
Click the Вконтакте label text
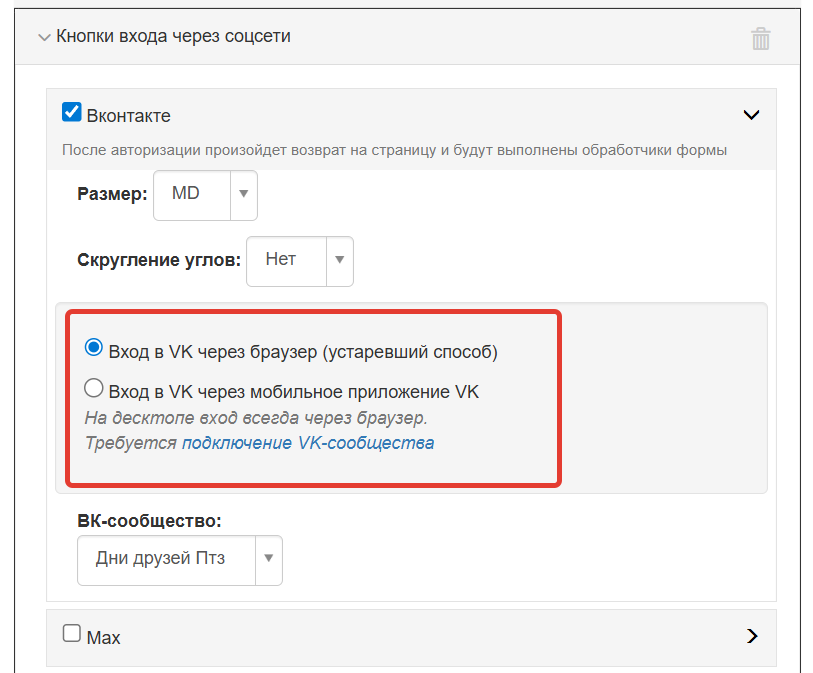[129, 116]
